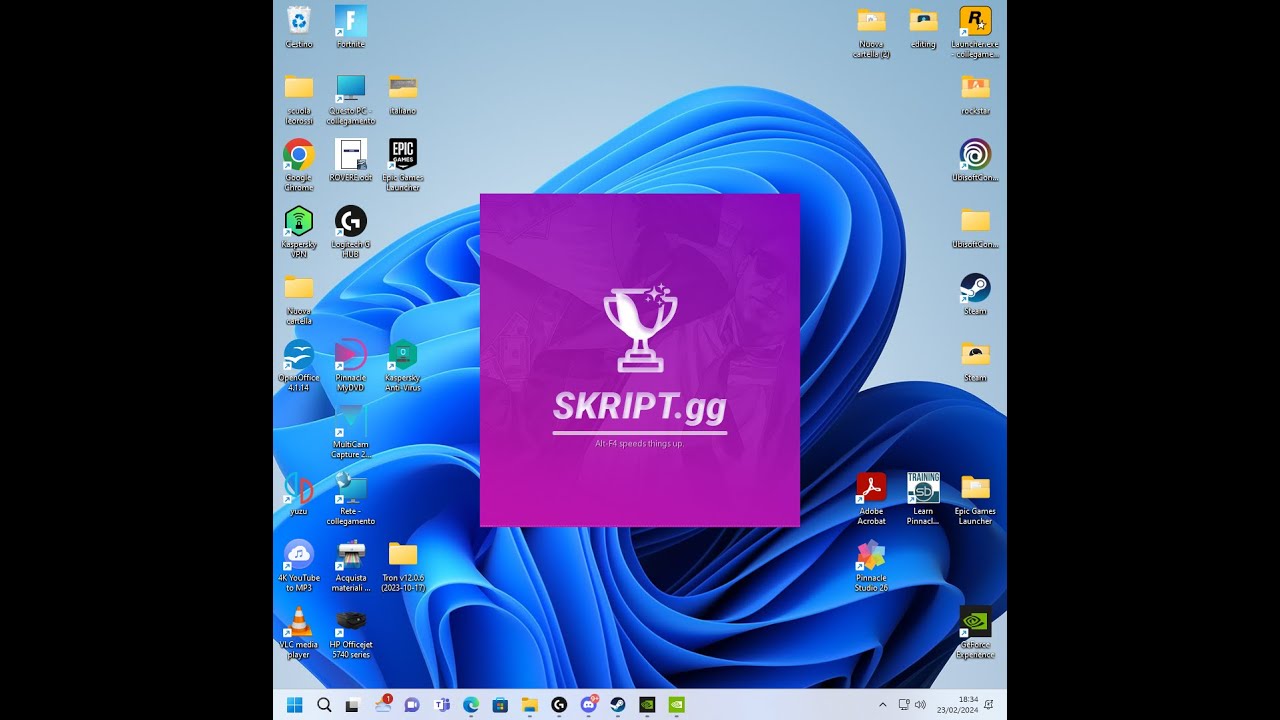The height and width of the screenshot is (720, 1280).
Task: Open Microsoft Teams from the taskbar
Action: point(441,705)
